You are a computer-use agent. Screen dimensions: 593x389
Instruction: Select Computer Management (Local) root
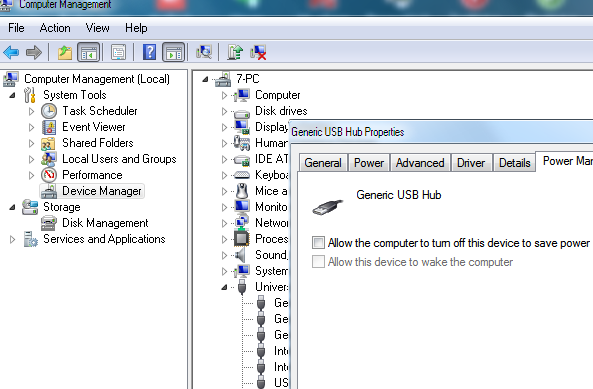[x=97, y=79]
